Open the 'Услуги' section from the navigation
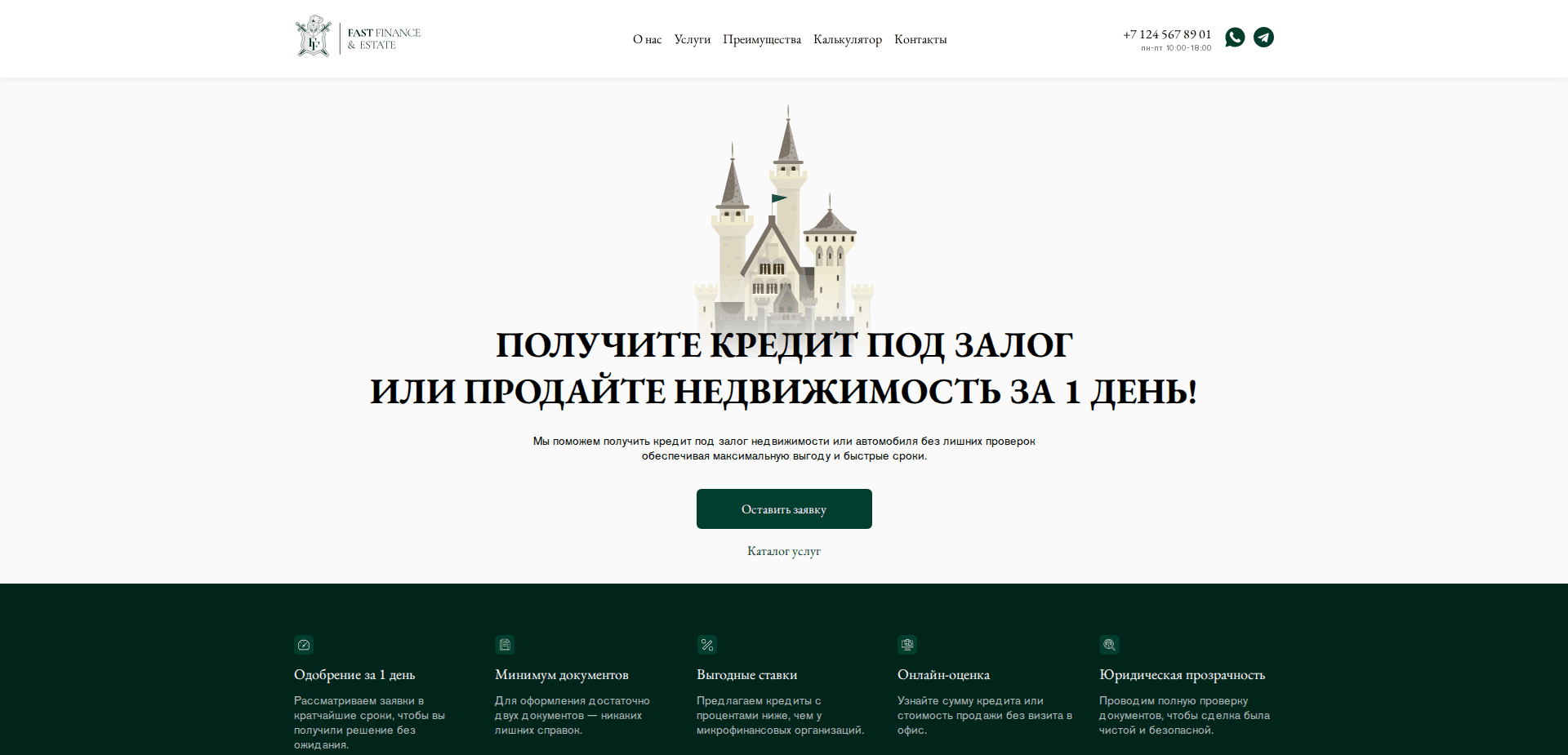 pyautogui.click(x=692, y=38)
